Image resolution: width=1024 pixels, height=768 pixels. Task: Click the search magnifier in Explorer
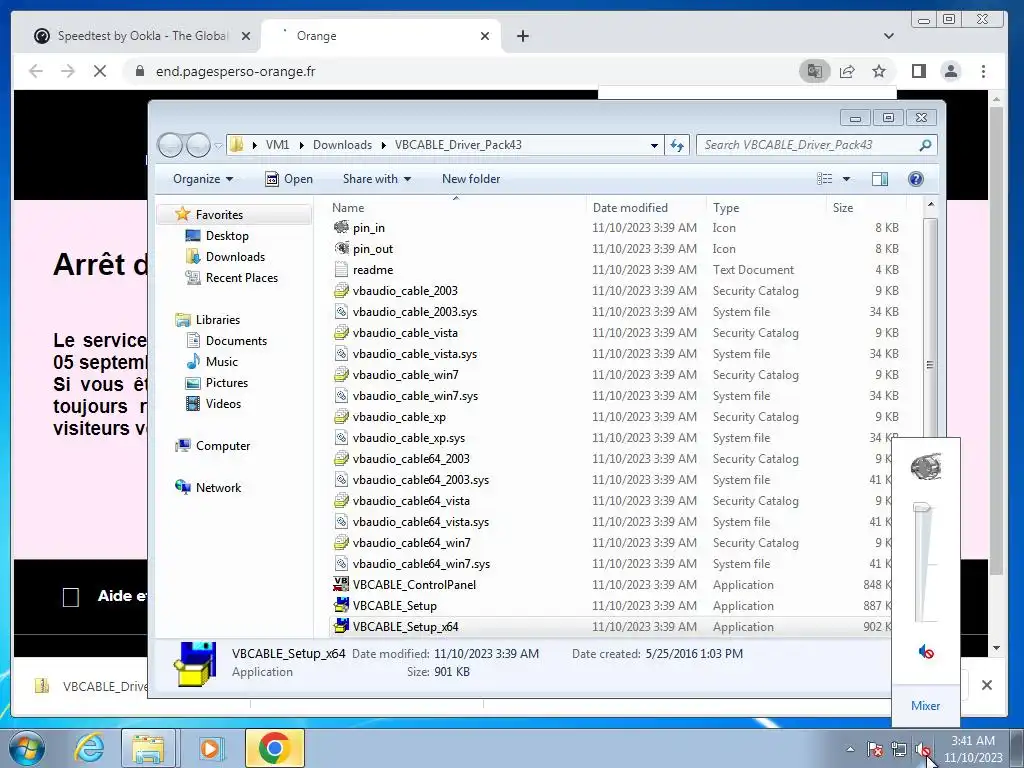(x=925, y=145)
